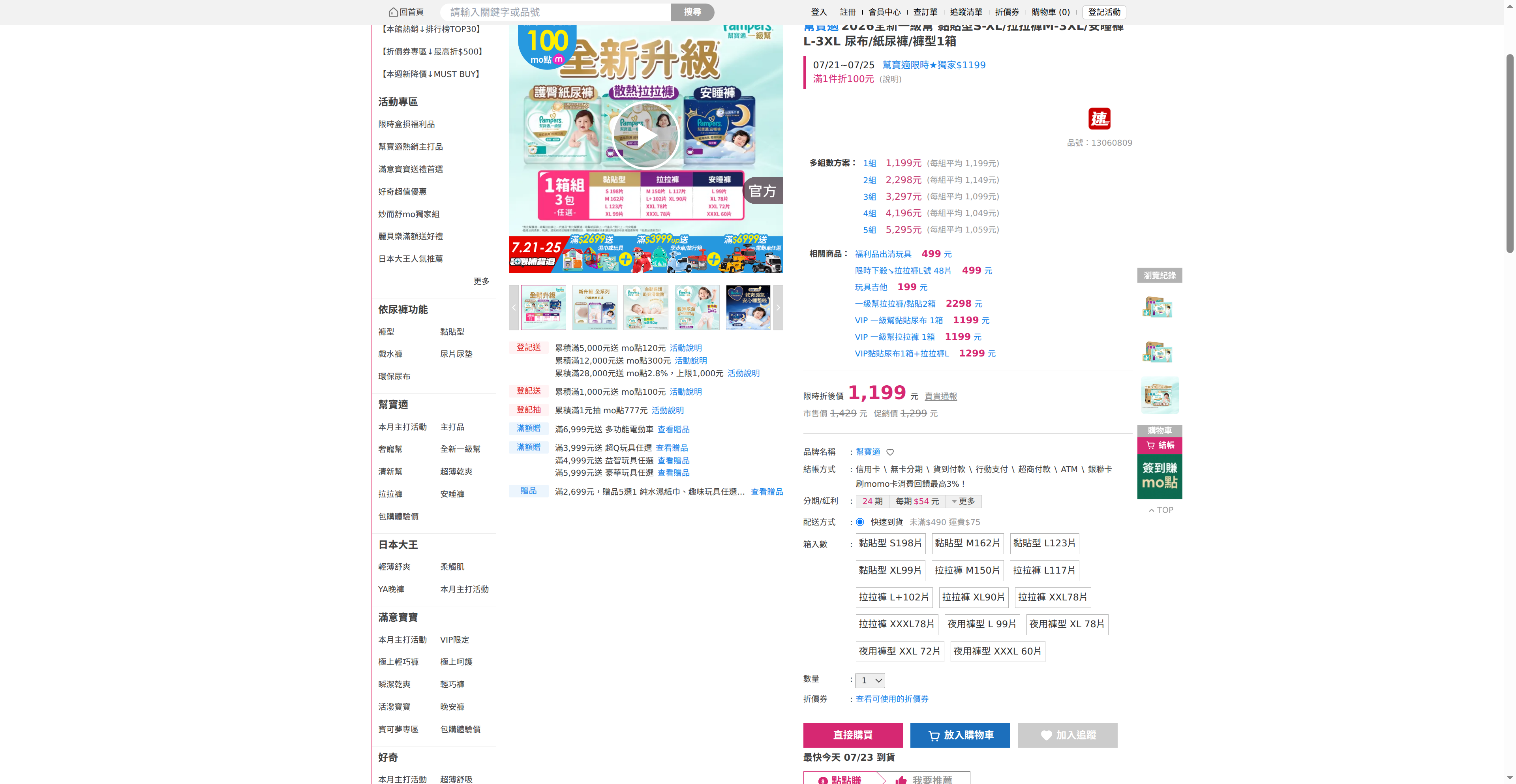The height and width of the screenshot is (784, 1516).
Task: Select the second gallery thumbnail 新升級 全系列
Action: (595, 307)
